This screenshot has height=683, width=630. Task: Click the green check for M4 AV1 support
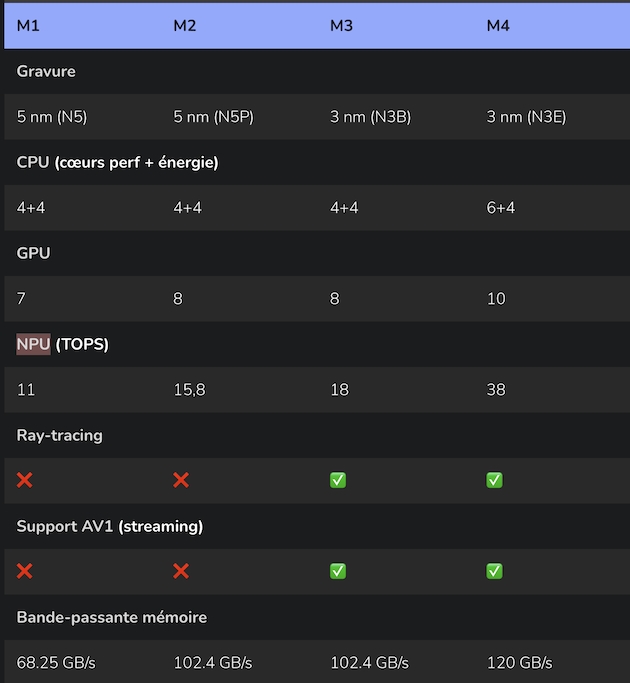pos(494,571)
